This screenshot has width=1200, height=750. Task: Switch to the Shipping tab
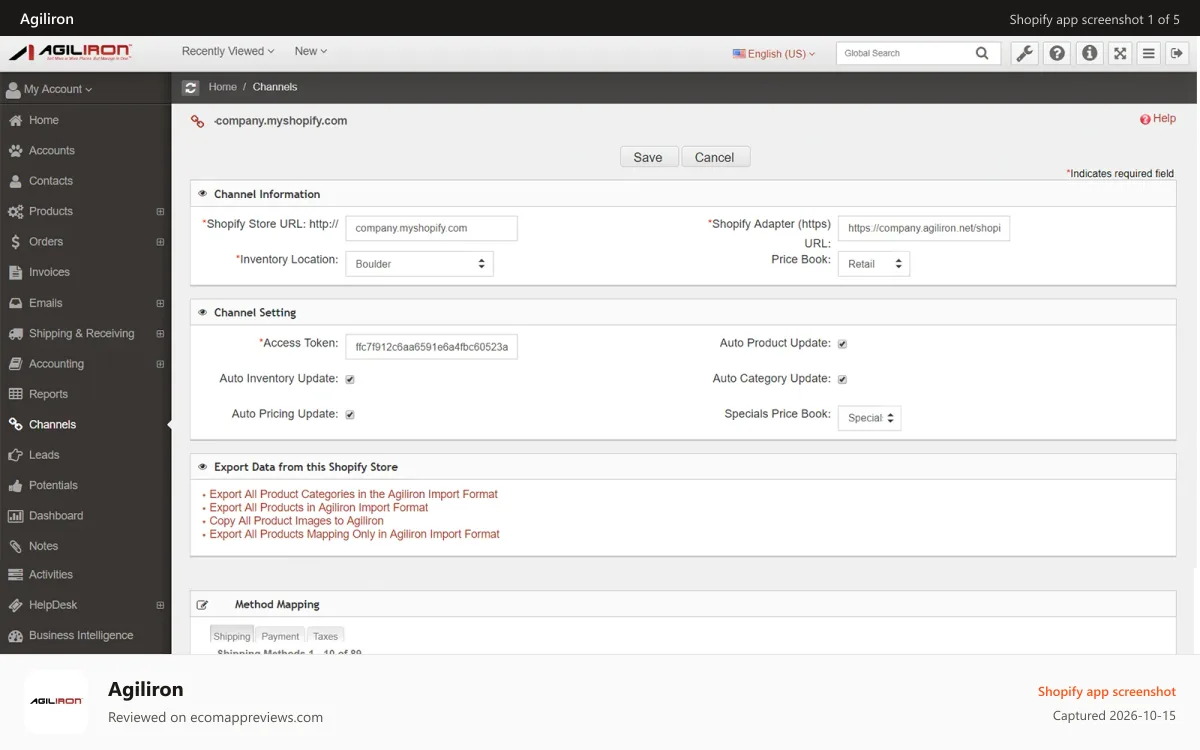[x=232, y=636]
